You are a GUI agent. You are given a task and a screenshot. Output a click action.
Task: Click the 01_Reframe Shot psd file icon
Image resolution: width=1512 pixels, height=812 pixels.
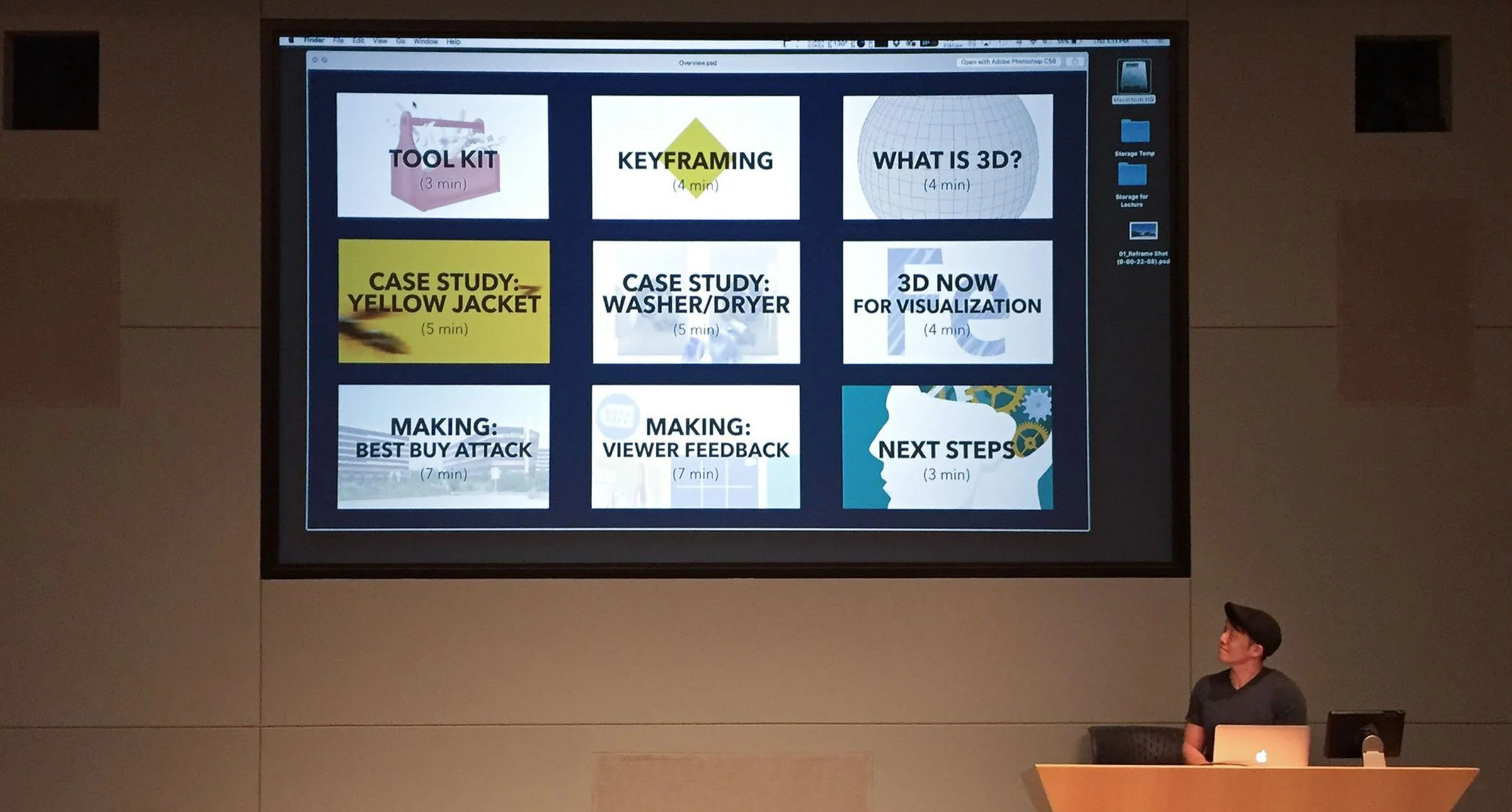tap(1143, 231)
